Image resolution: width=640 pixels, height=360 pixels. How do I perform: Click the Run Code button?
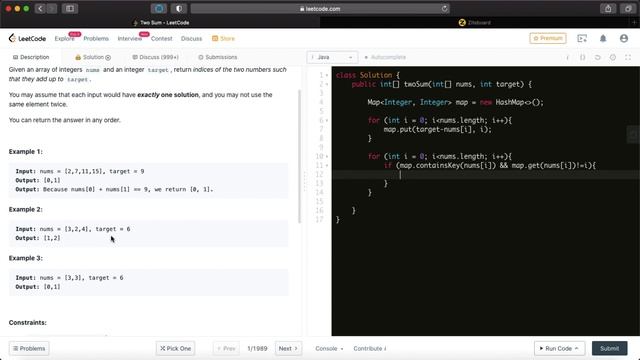coord(559,348)
